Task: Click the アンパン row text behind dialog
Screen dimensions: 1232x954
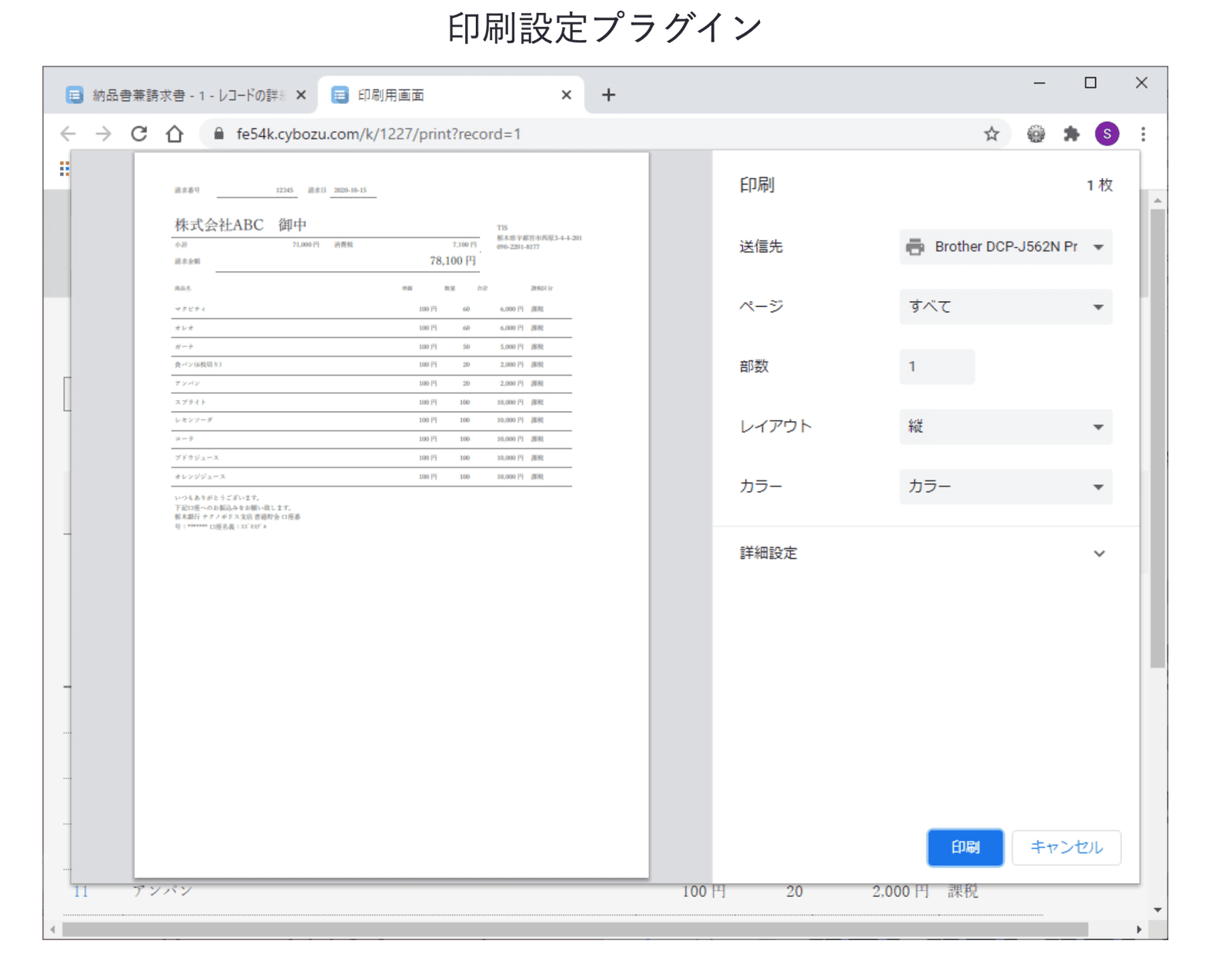Action: [162, 891]
